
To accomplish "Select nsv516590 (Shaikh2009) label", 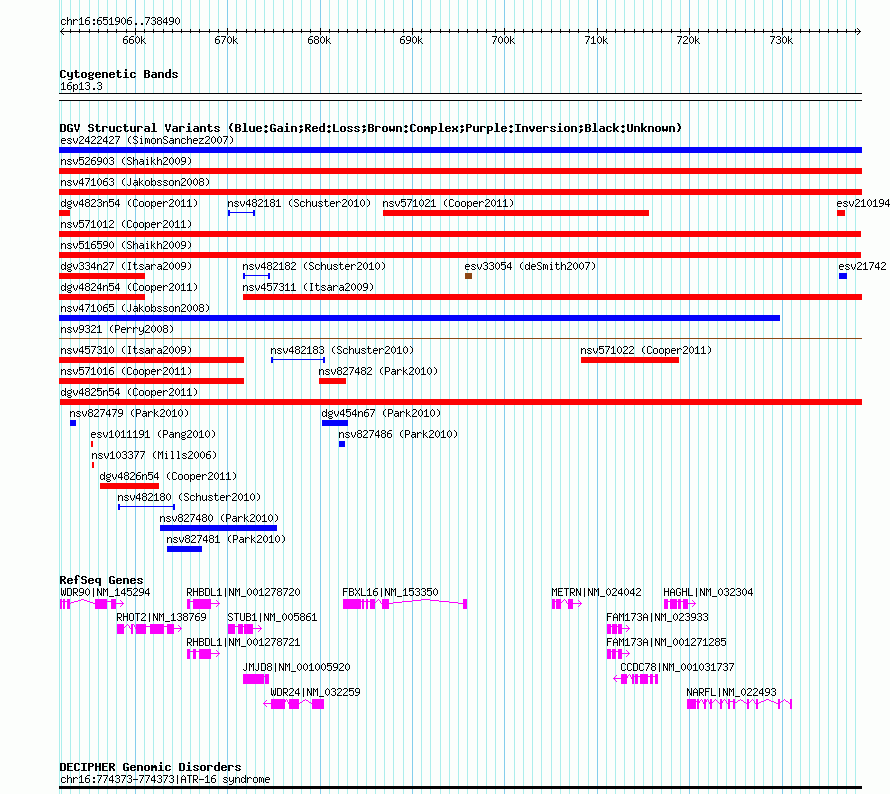I will pyautogui.click(x=126, y=245).
